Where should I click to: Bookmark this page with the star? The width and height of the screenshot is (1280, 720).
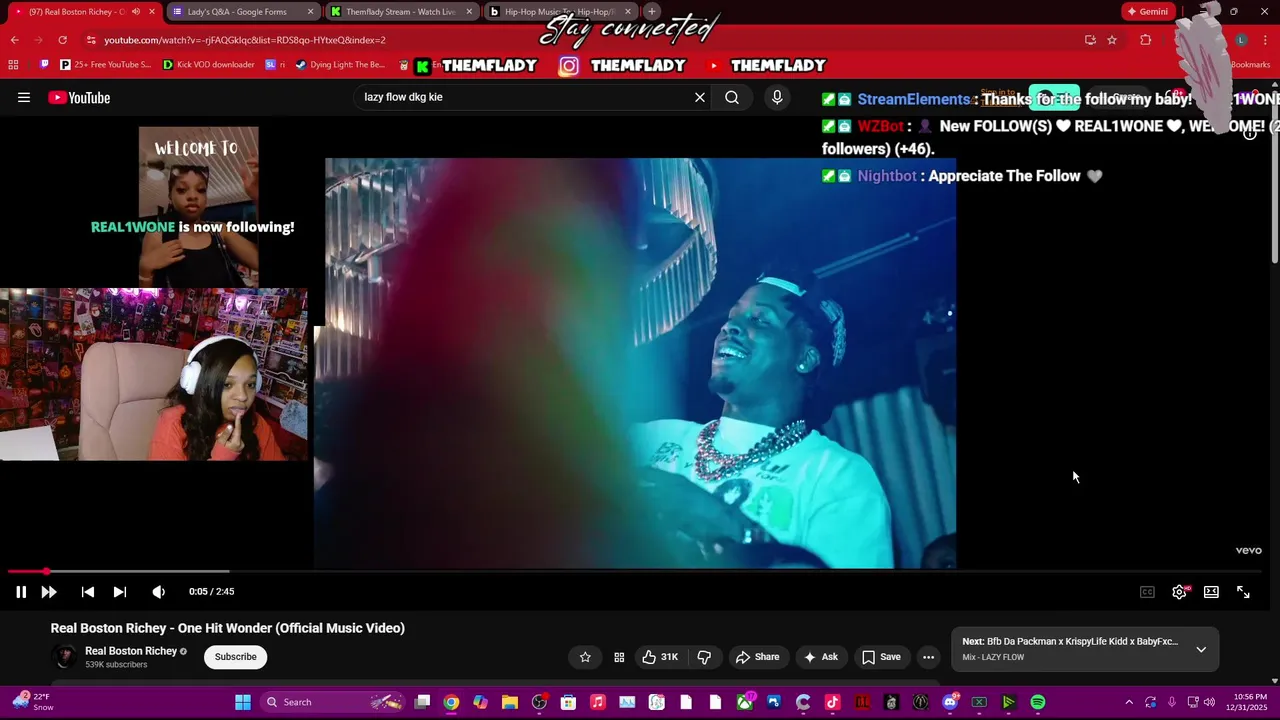(1112, 40)
